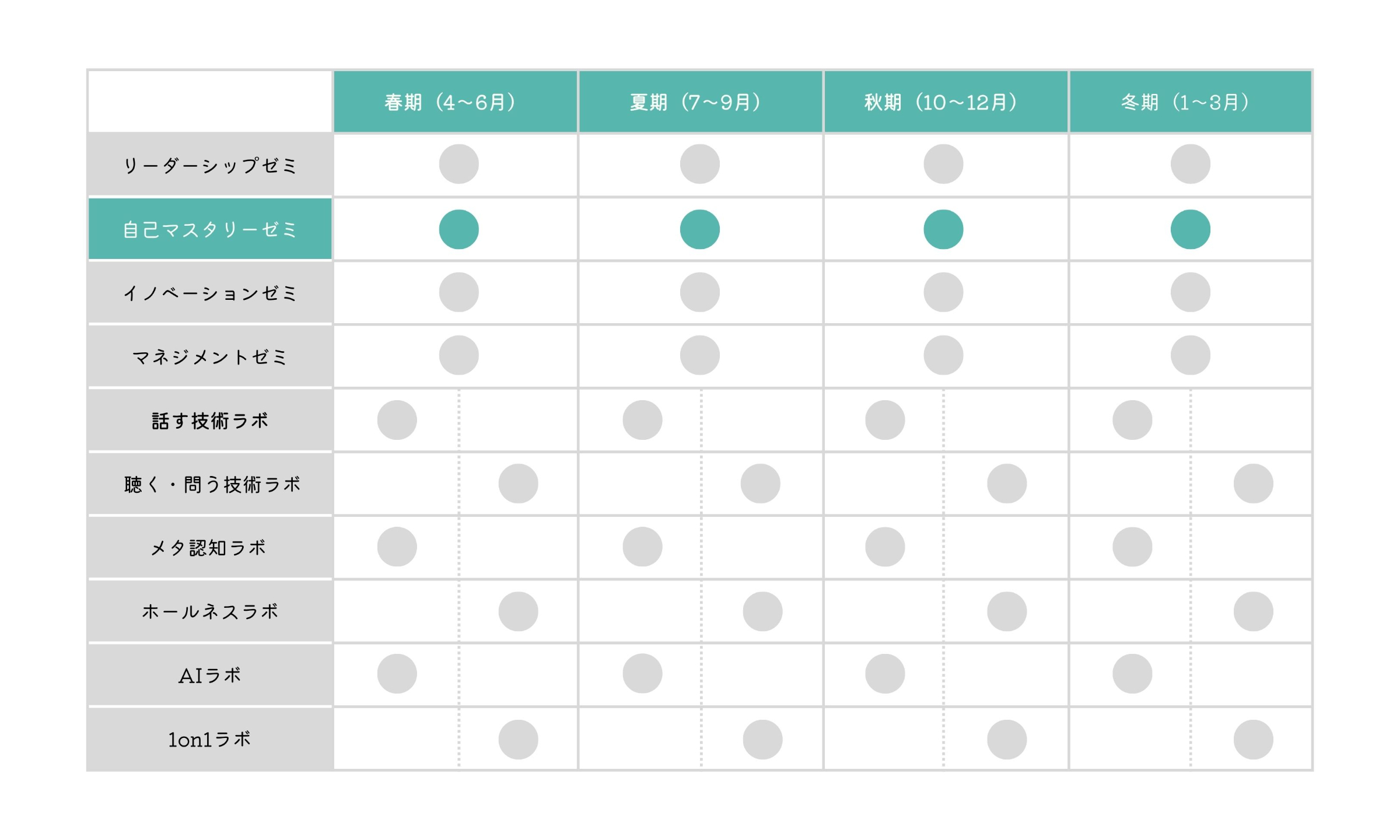Screen dimensions: 1400x840
Task: Click the マネジメントゼミ row label
Action: [210, 356]
